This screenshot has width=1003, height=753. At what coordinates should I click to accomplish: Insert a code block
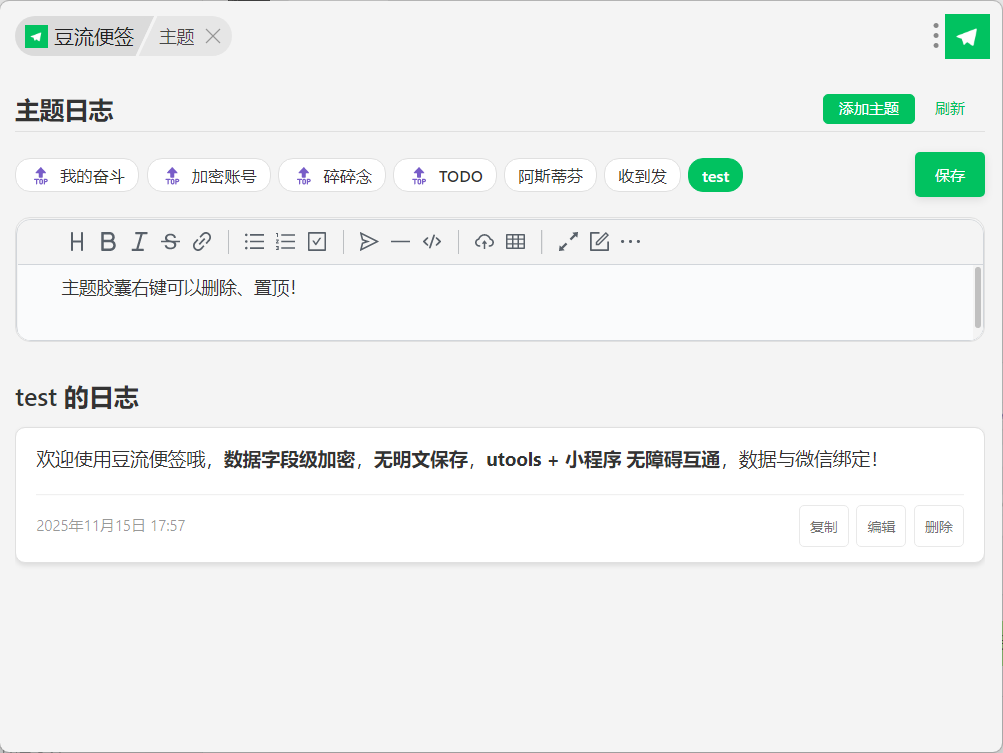coord(432,241)
